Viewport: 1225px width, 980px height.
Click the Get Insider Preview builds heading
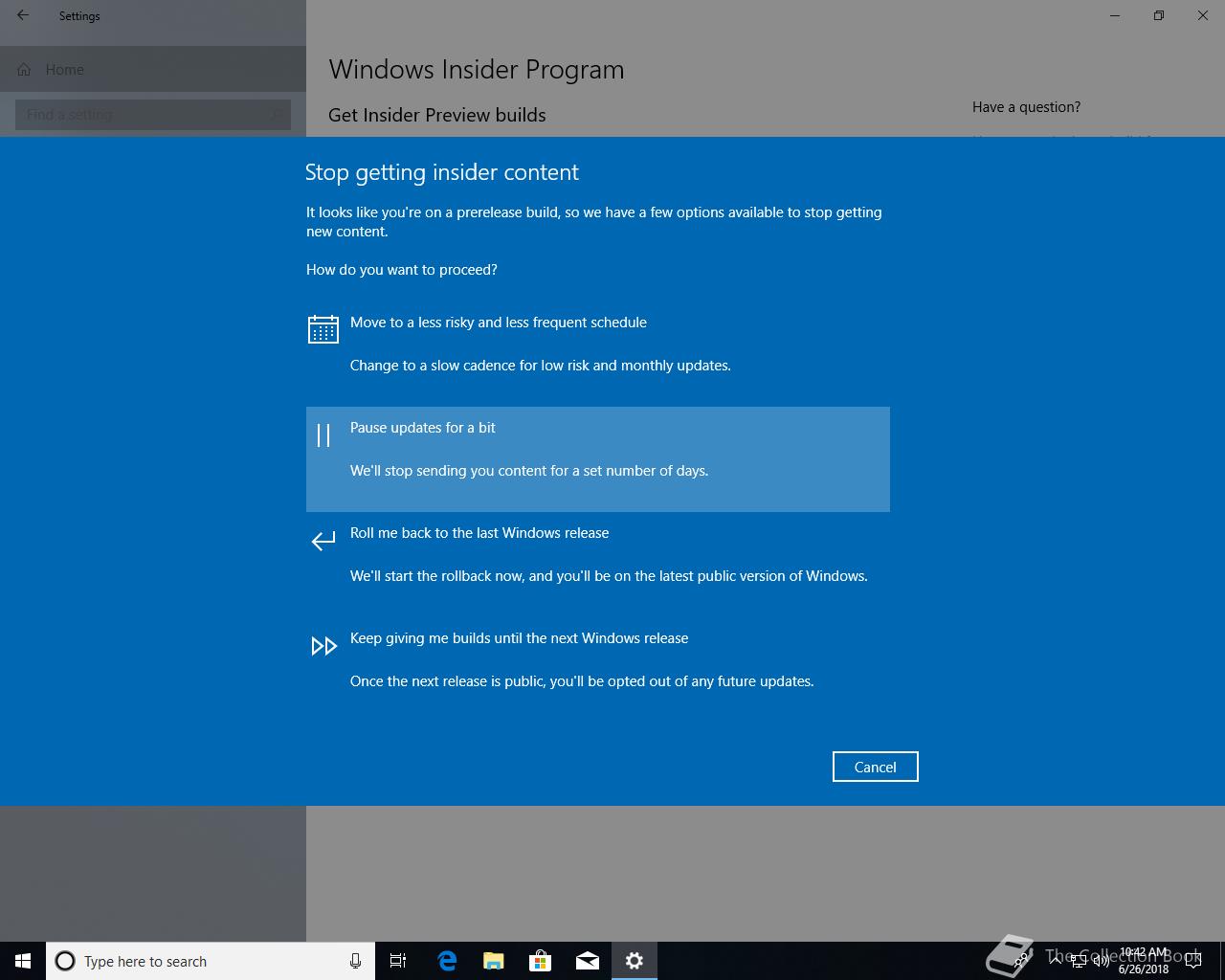[x=437, y=115]
